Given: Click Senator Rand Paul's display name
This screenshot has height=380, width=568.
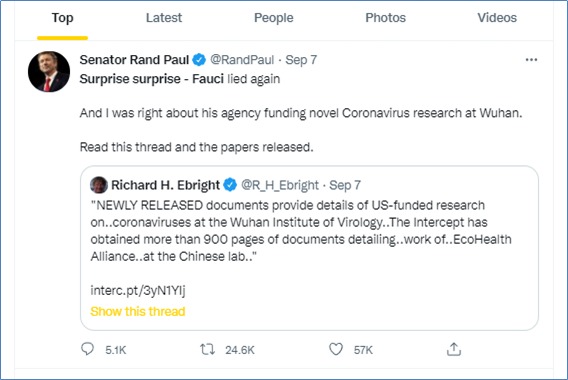Looking at the screenshot, I should coord(134,60).
